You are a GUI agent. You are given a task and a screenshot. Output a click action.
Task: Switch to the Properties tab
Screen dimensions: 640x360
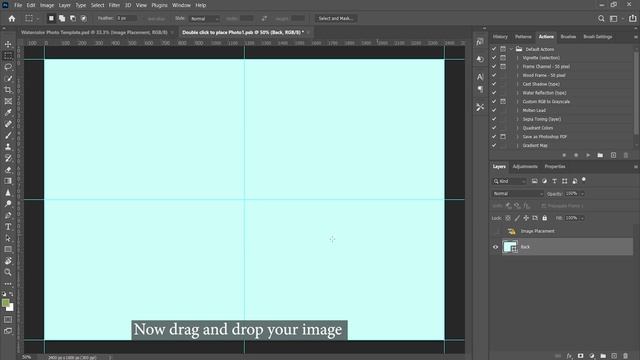[555, 167]
